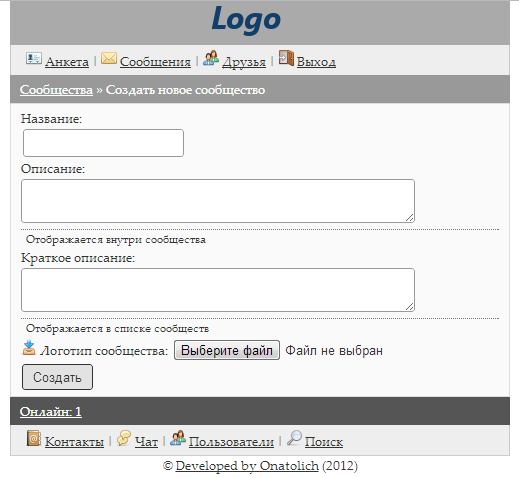
Task: Follow the Сообщества breadcrumb link
Action: [56, 90]
